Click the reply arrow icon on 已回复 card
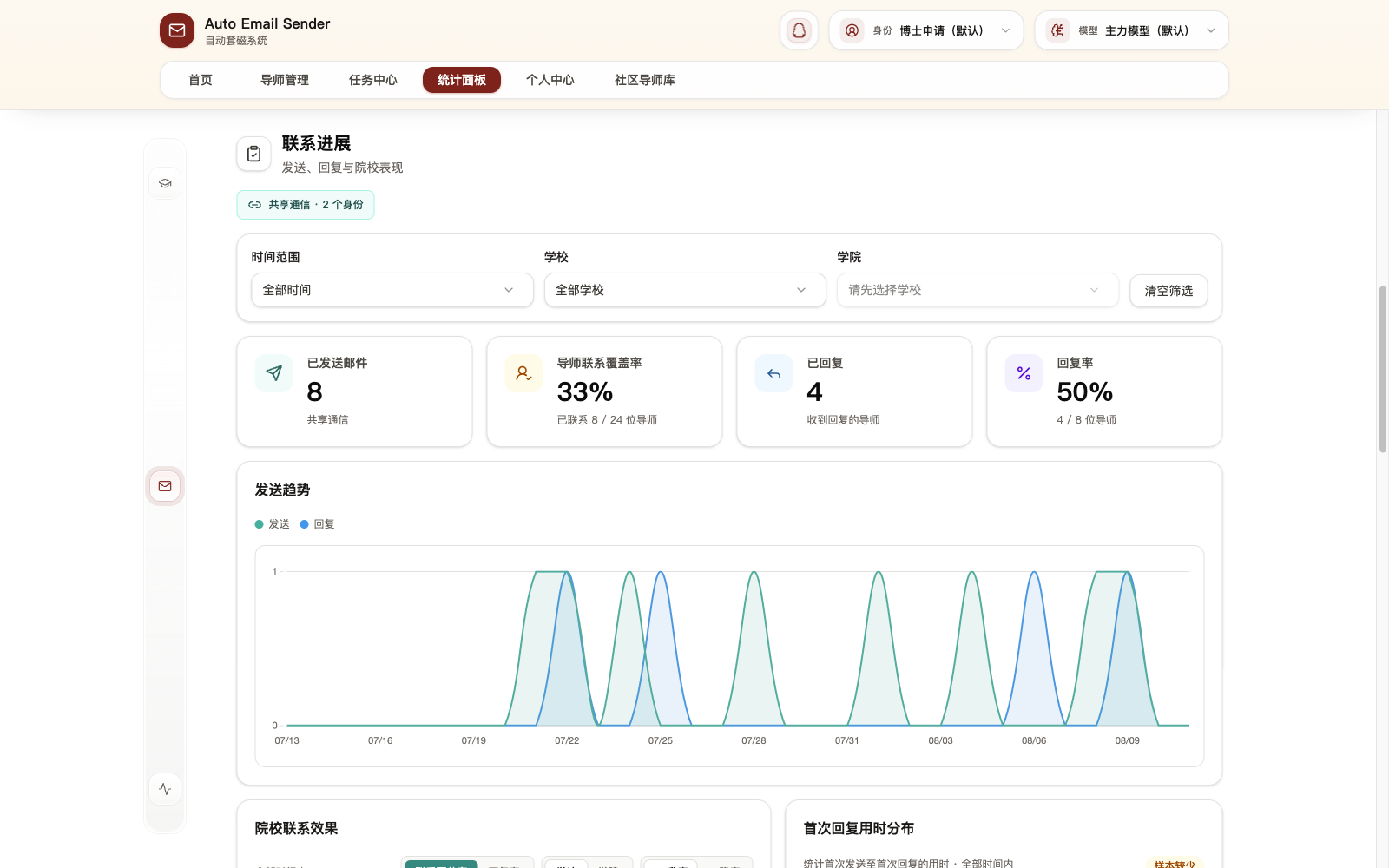 pyautogui.click(x=773, y=373)
